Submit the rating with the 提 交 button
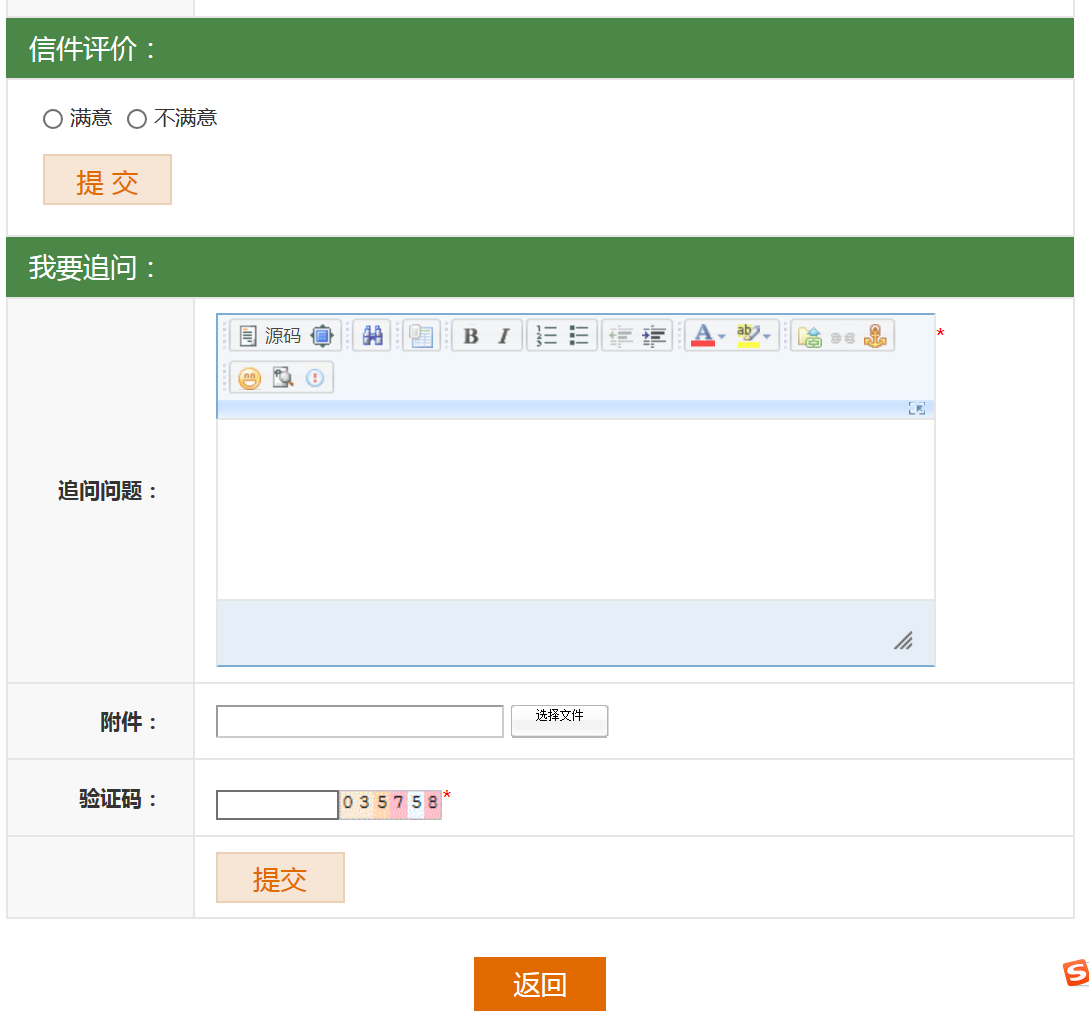1089x1020 pixels. [107, 180]
